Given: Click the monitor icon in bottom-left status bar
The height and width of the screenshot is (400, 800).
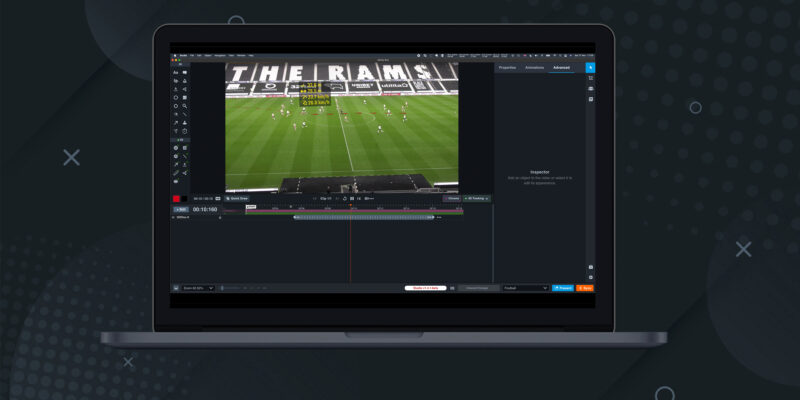Looking at the screenshot, I should 175,288.
